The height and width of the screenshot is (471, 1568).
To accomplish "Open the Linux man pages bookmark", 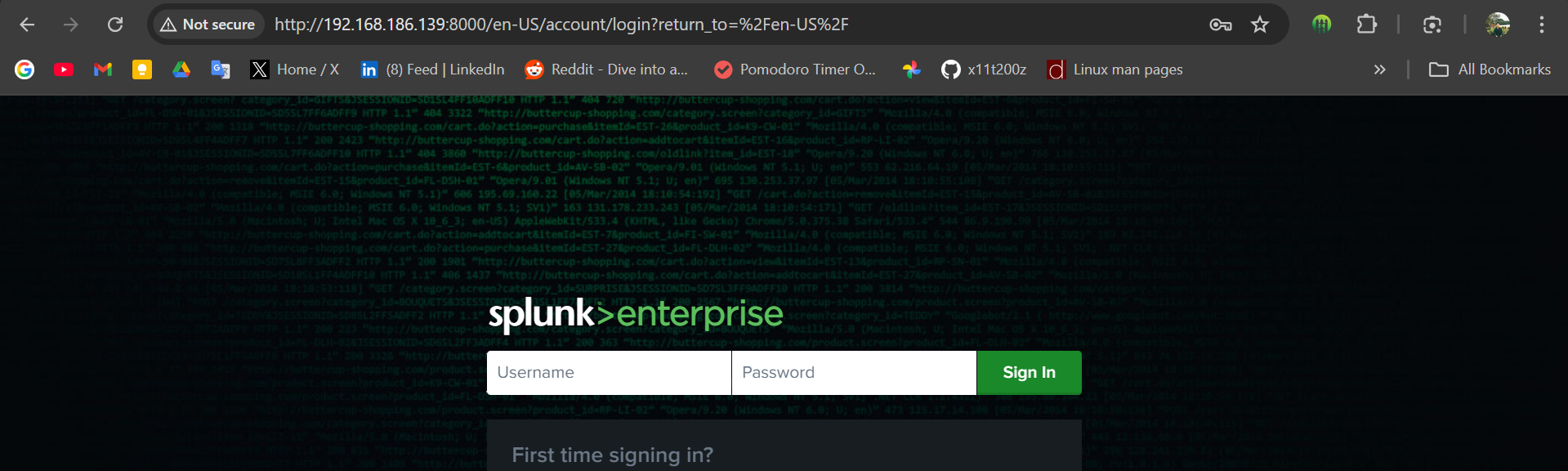I will (x=1115, y=70).
